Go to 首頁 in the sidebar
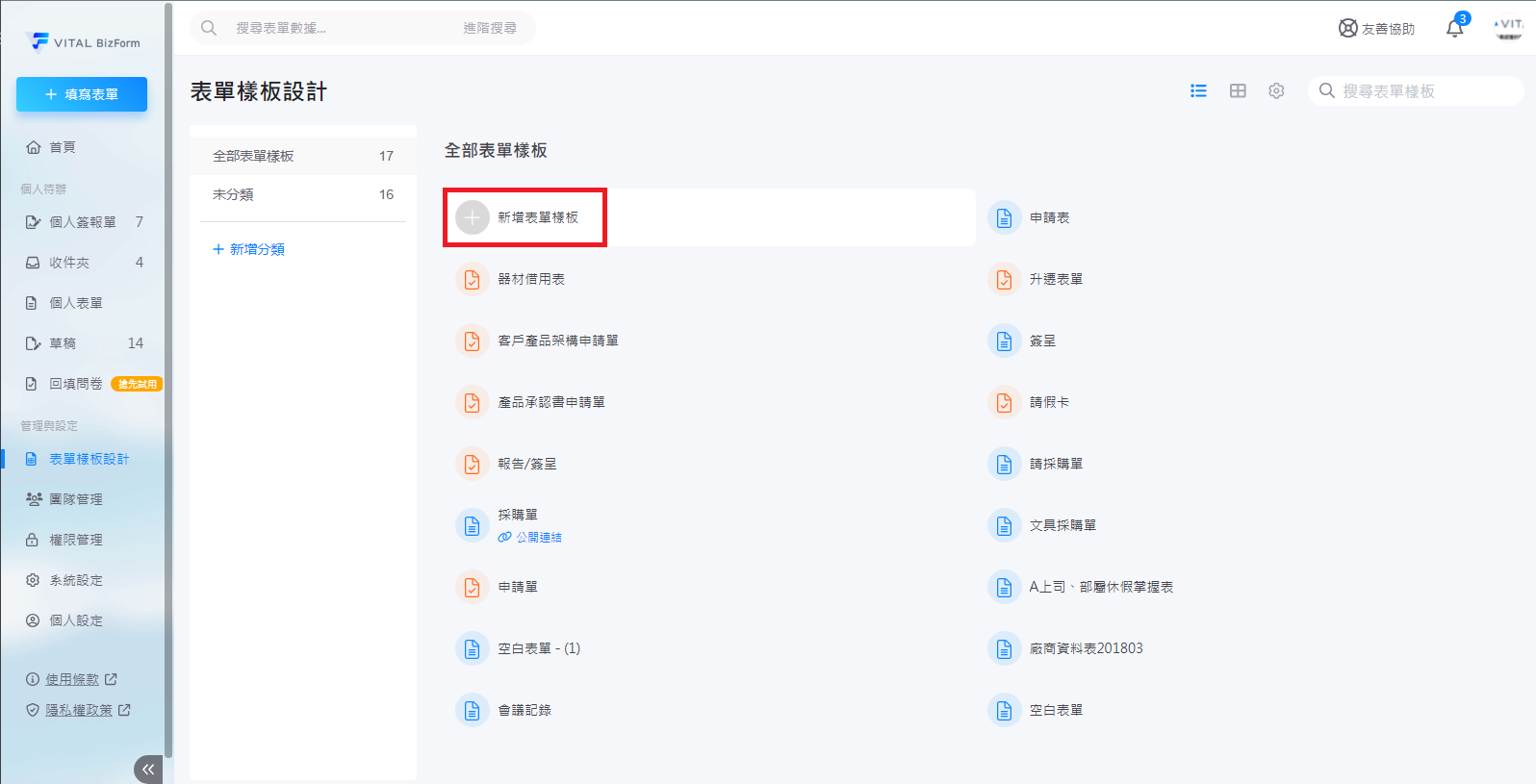Screen dimensions: 1536x784 pyautogui.click(x=63, y=147)
